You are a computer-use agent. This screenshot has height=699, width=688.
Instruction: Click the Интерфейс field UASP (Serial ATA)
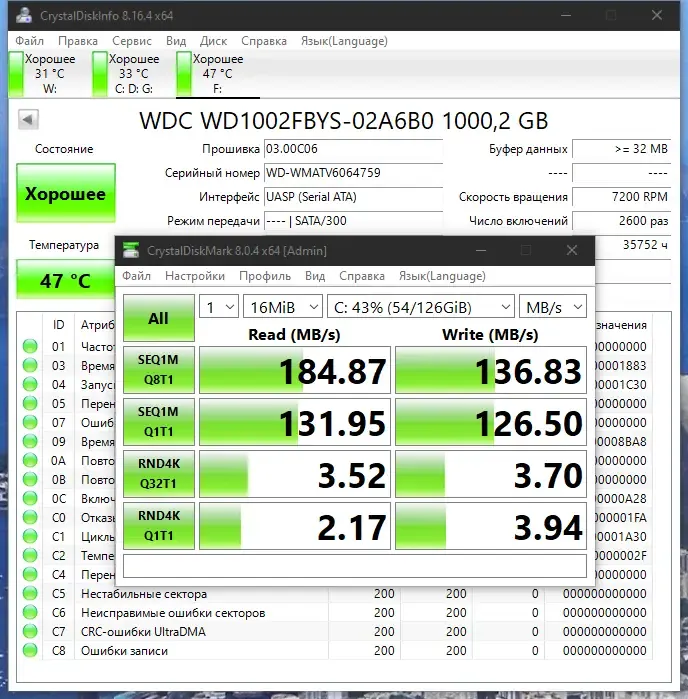[x=353, y=197]
